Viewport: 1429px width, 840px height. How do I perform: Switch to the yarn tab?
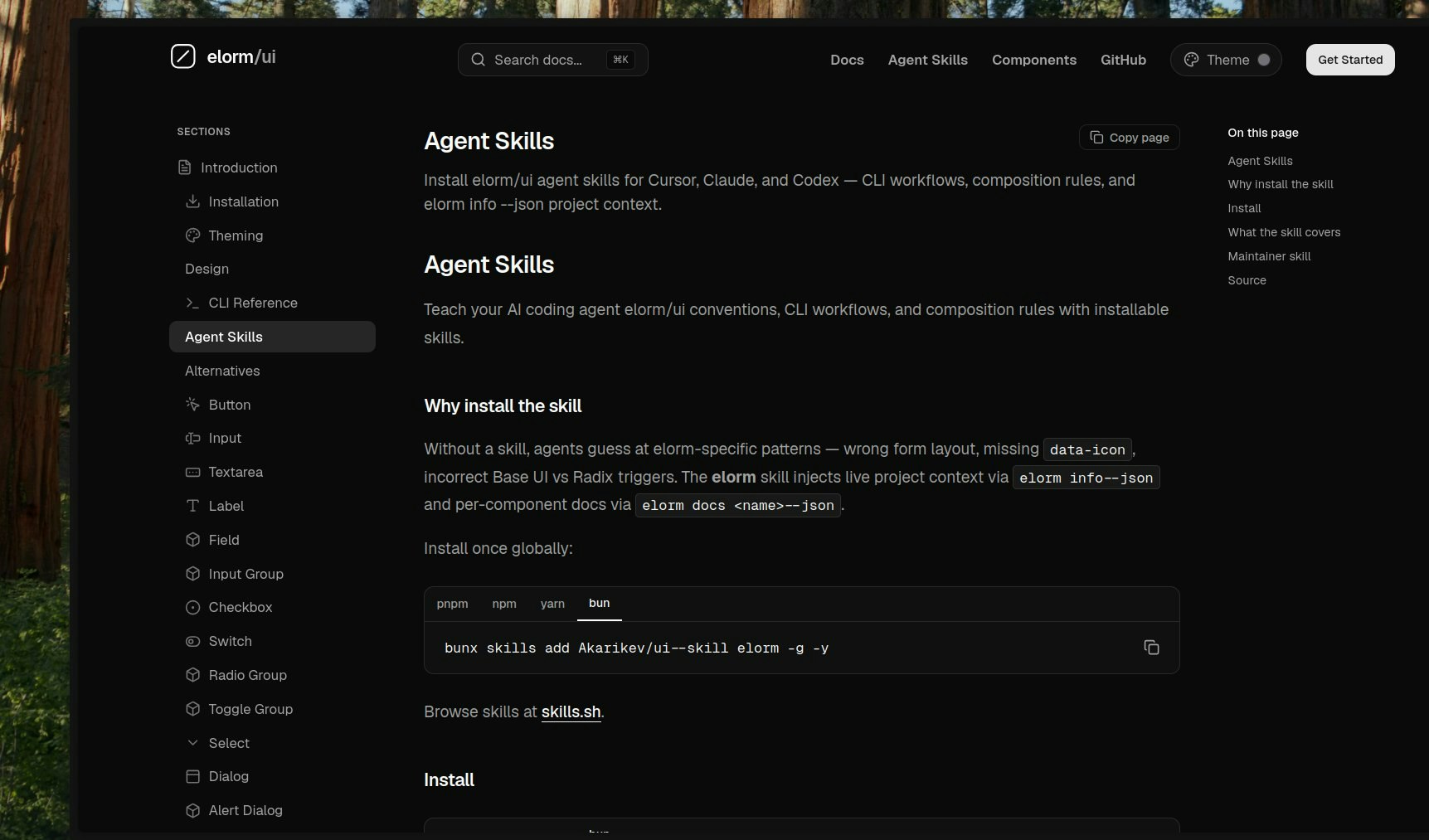[552, 604]
